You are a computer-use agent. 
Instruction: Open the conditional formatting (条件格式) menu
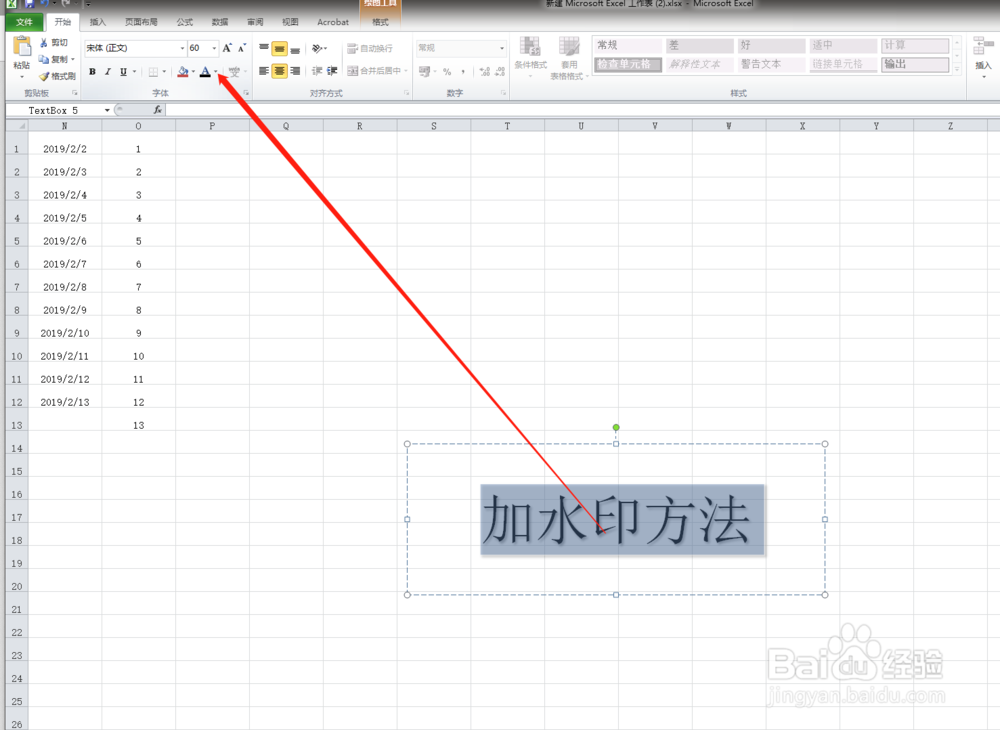[x=530, y=60]
